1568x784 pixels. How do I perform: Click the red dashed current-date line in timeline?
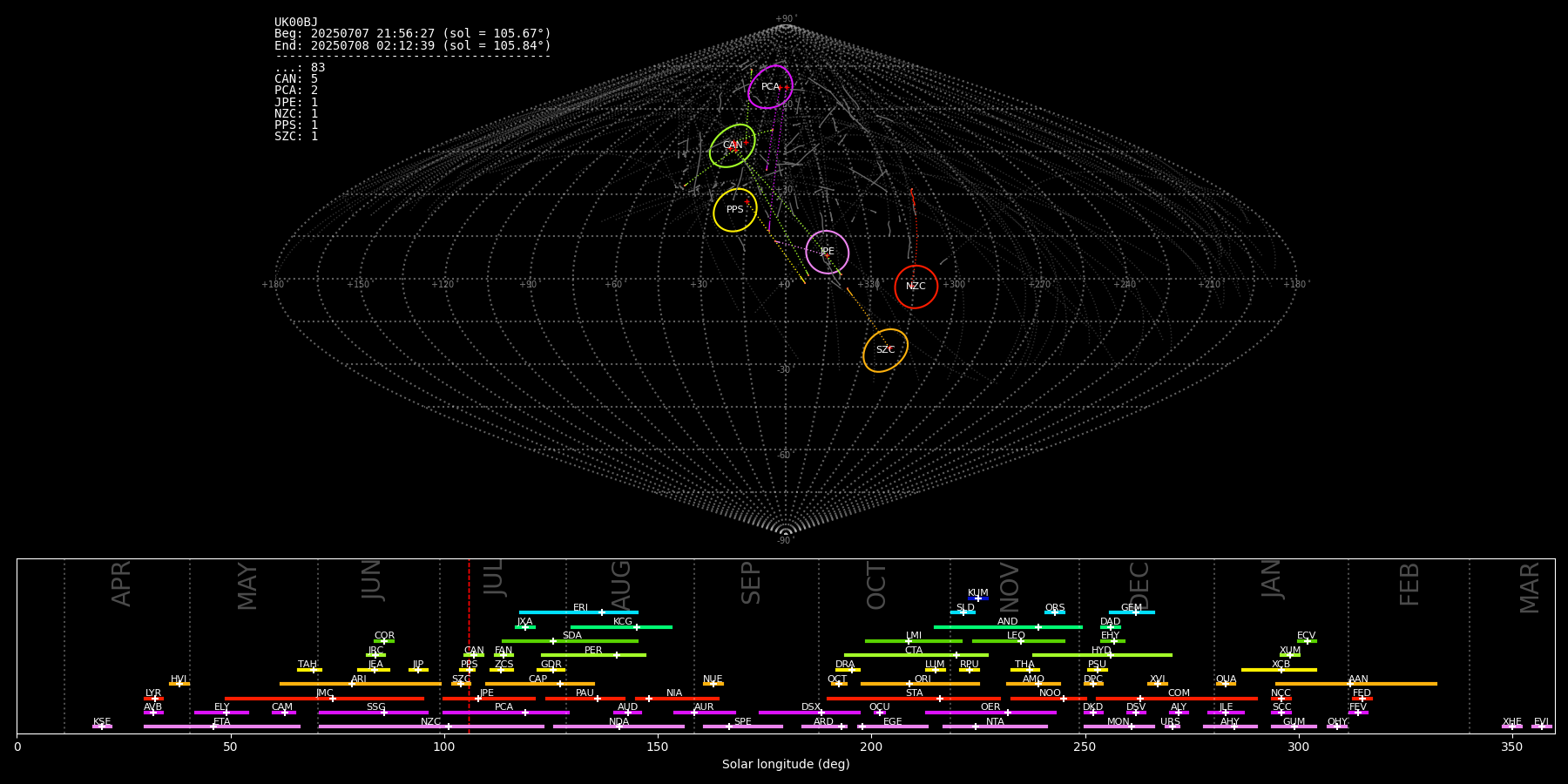click(x=469, y=645)
